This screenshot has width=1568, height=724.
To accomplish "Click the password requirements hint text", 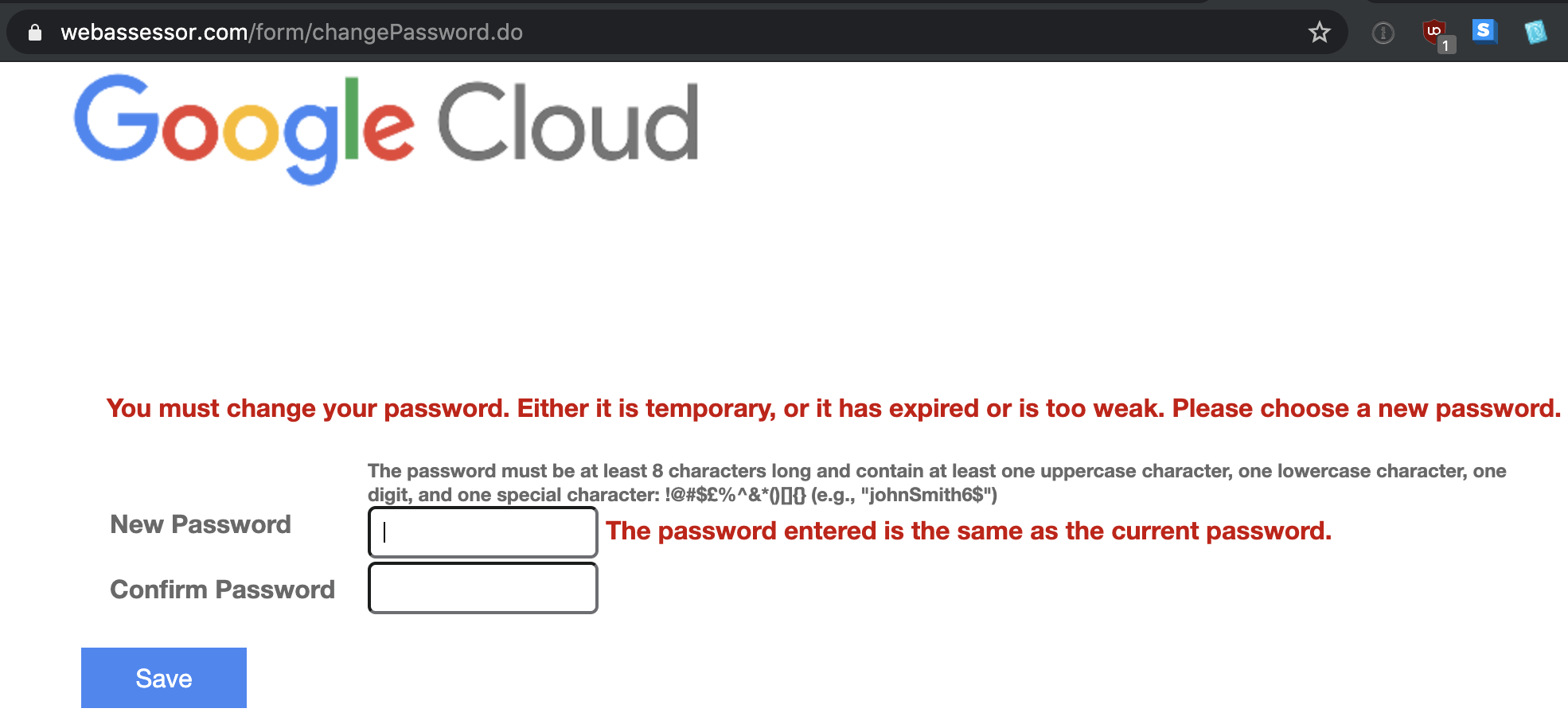I will pos(936,472).
